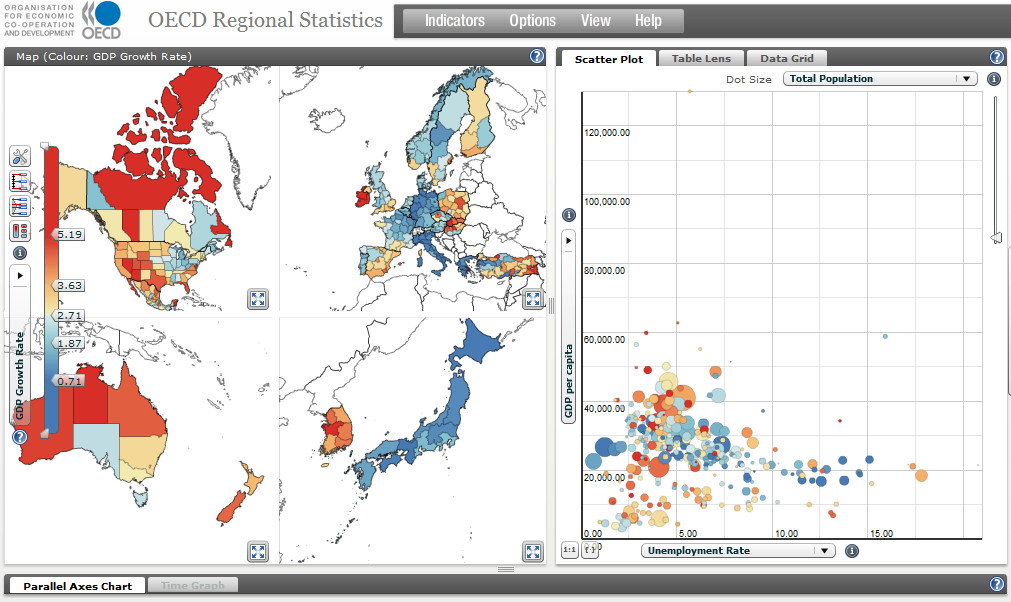Click the OECD Regional Statistics title
Screen dimensions: 1011x602
coord(266,20)
